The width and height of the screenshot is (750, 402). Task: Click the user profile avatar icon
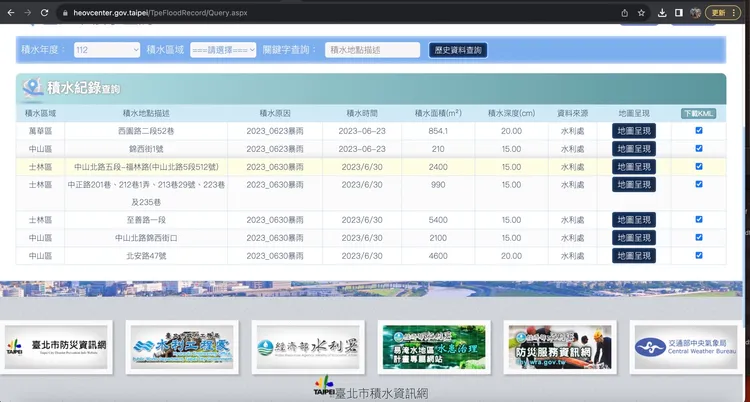pos(696,13)
